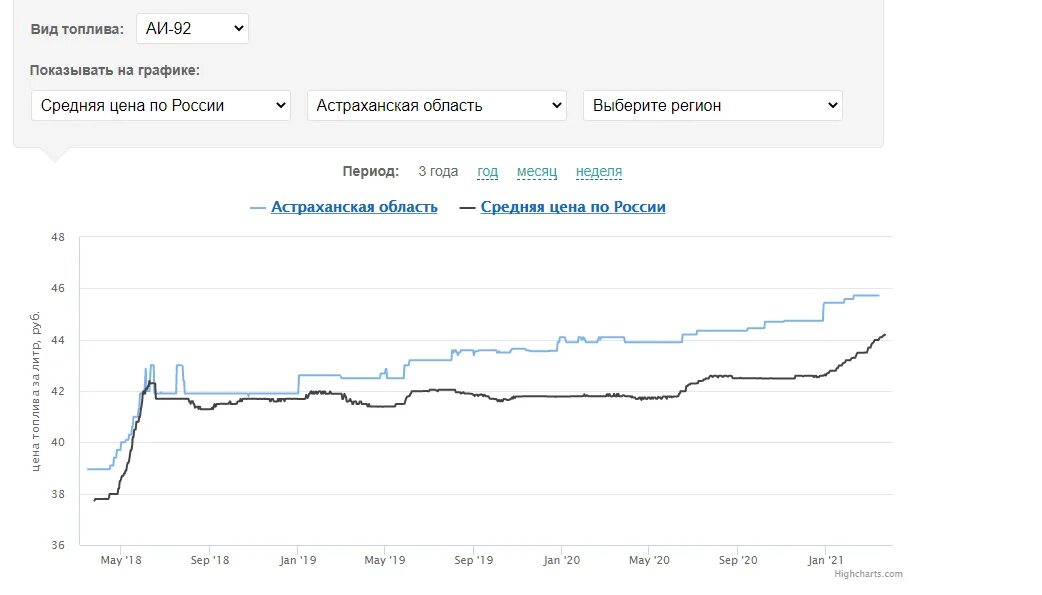Click the "Jan '21" x-axis label
The height and width of the screenshot is (595, 1042).
[x=824, y=560]
